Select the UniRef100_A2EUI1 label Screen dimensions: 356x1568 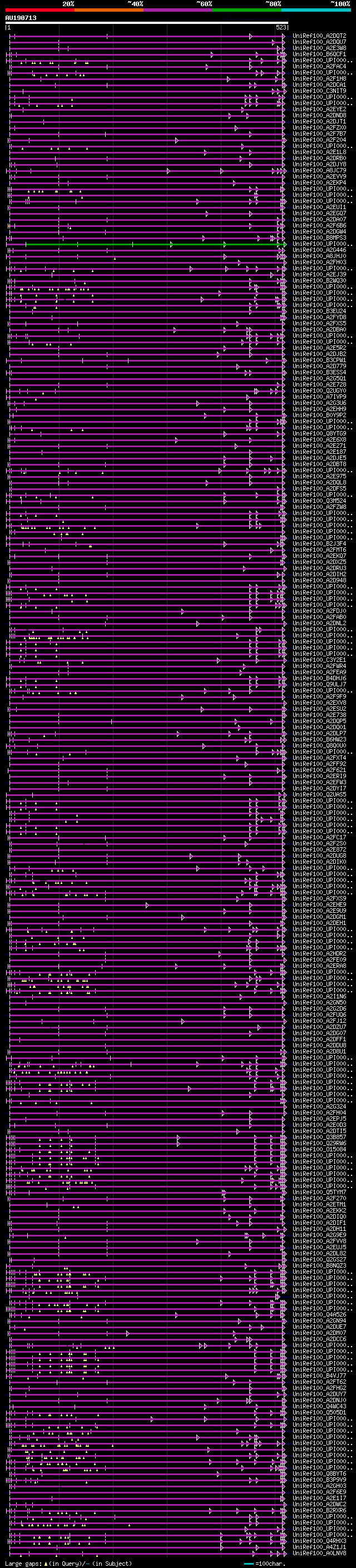pos(319,207)
